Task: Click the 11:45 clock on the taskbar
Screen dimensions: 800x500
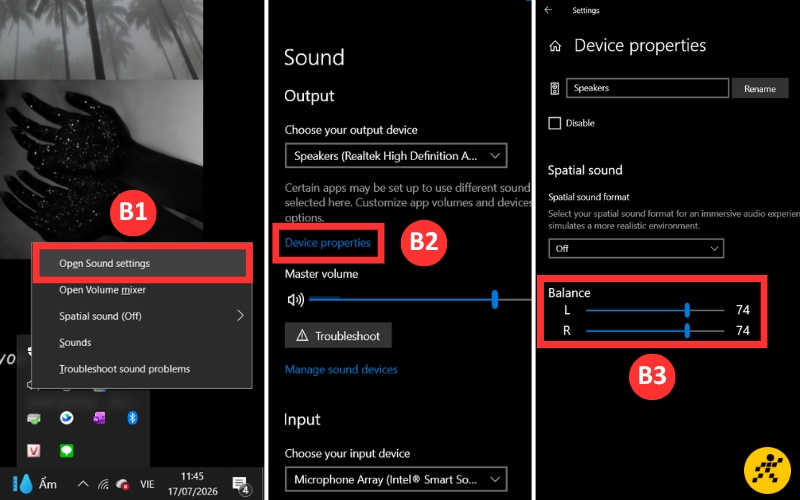Action: point(192,477)
